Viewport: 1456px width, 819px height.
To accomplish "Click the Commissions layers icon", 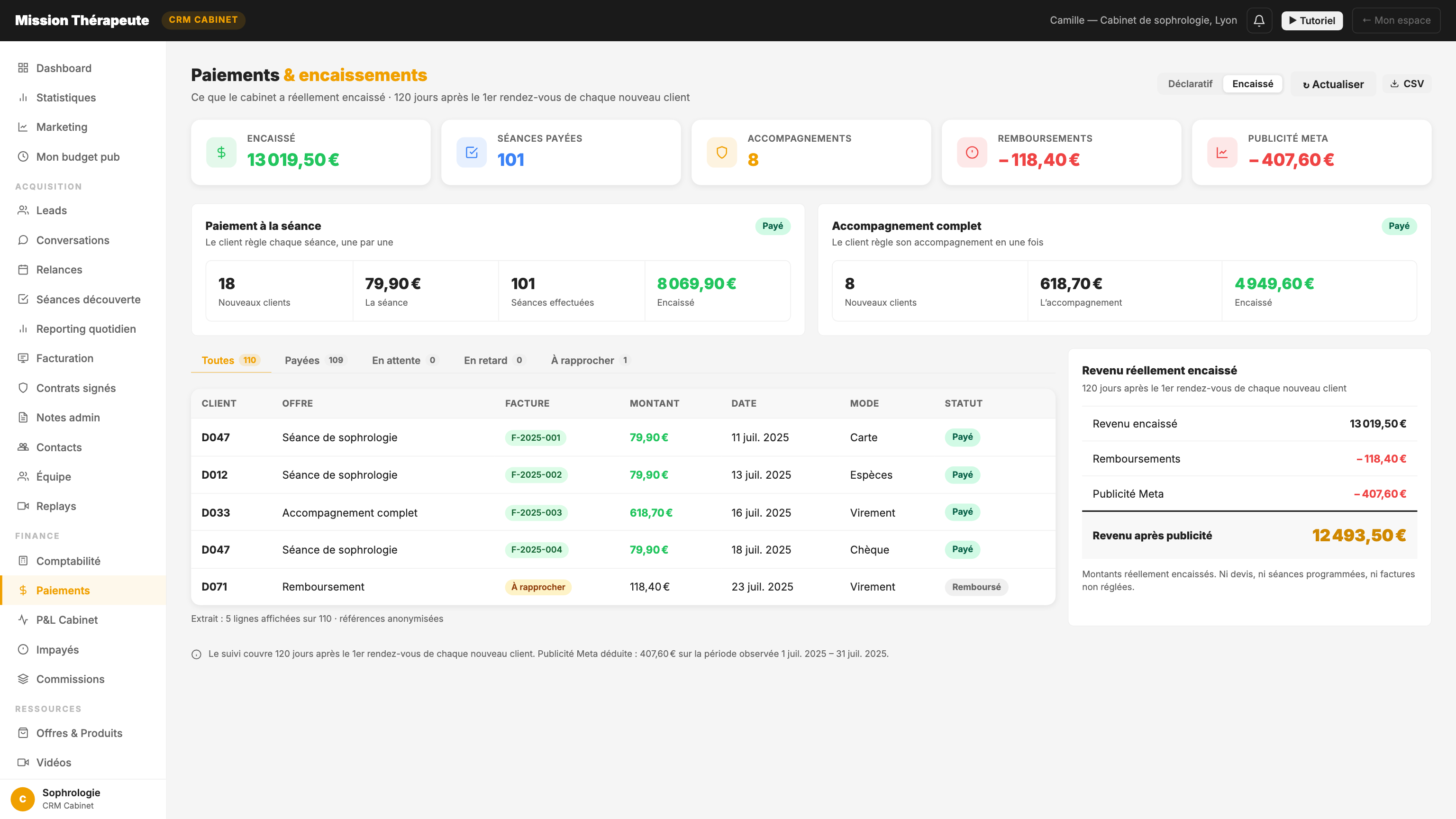I will point(23,679).
